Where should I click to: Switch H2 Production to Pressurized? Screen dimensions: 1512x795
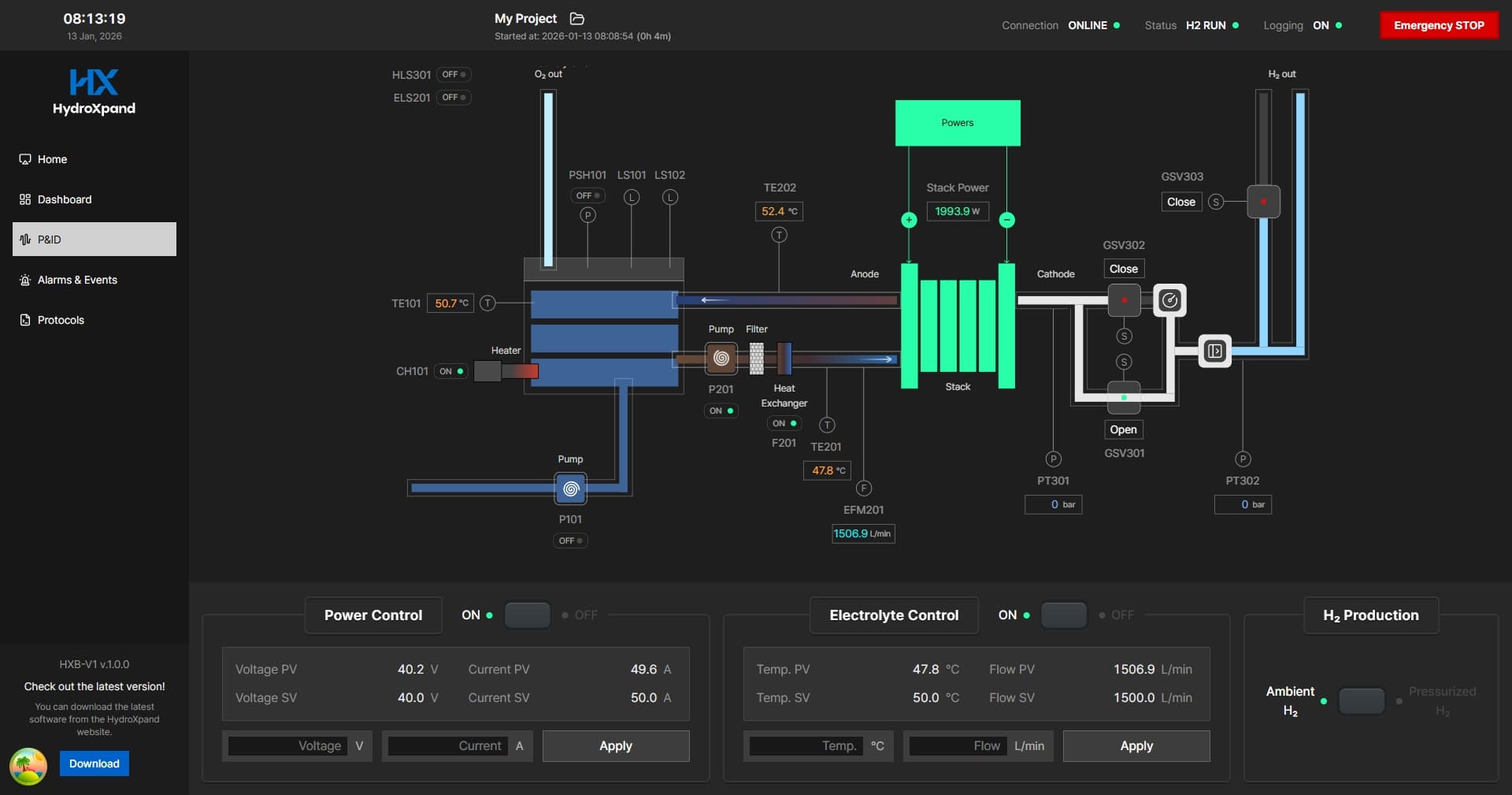coord(1362,700)
